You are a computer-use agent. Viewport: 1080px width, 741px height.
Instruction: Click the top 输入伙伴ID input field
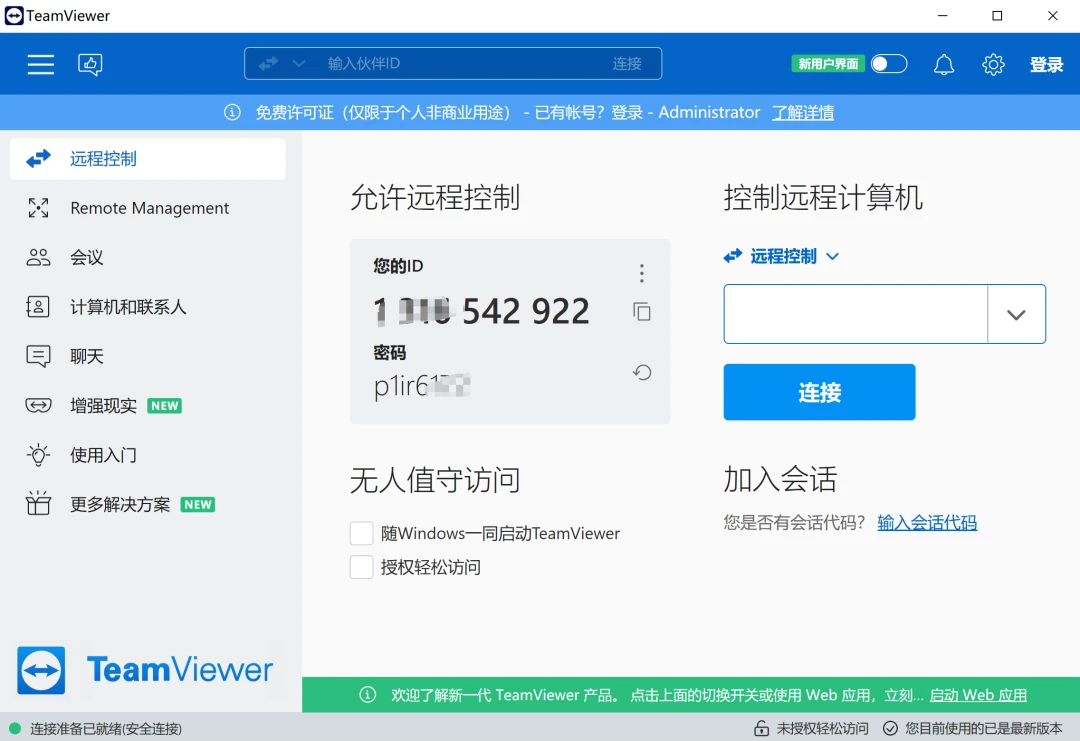(x=460, y=64)
